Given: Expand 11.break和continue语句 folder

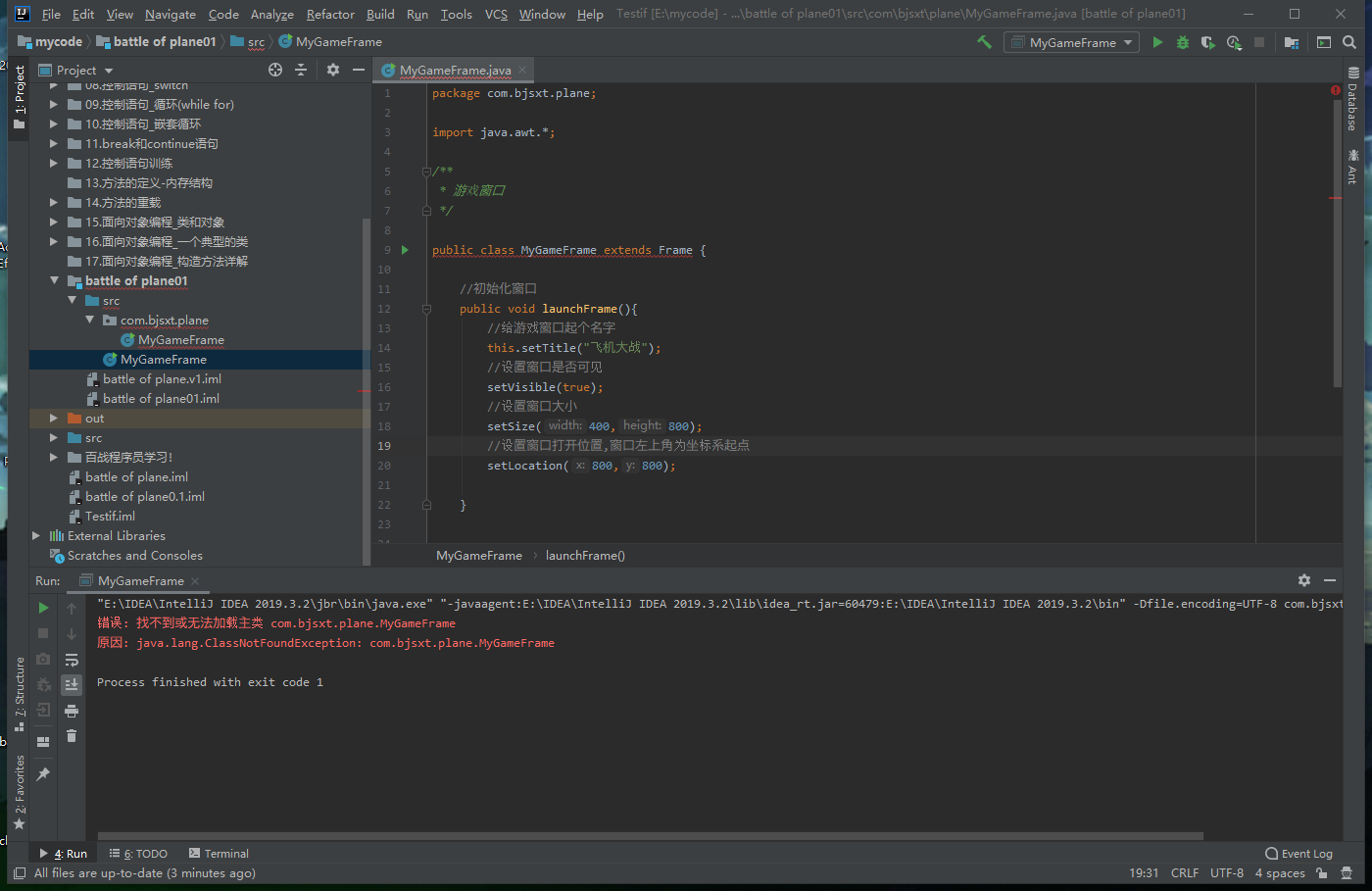Looking at the screenshot, I should pos(54,143).
